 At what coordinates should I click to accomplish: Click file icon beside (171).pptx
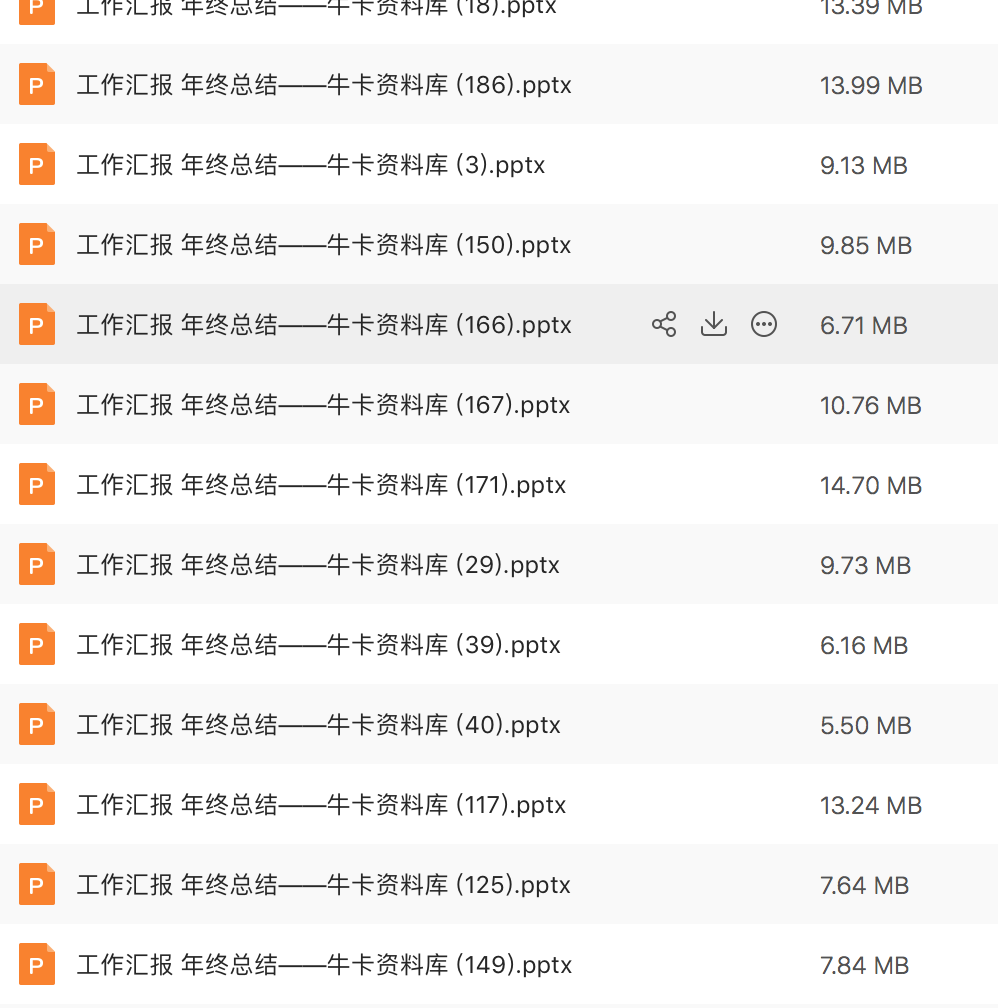click(37, 484)
